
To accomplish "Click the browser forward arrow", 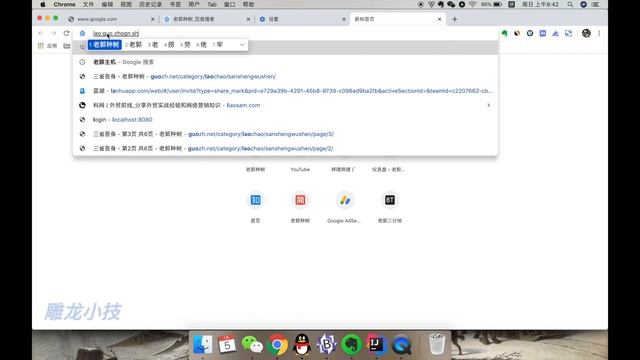I will 53,33.
